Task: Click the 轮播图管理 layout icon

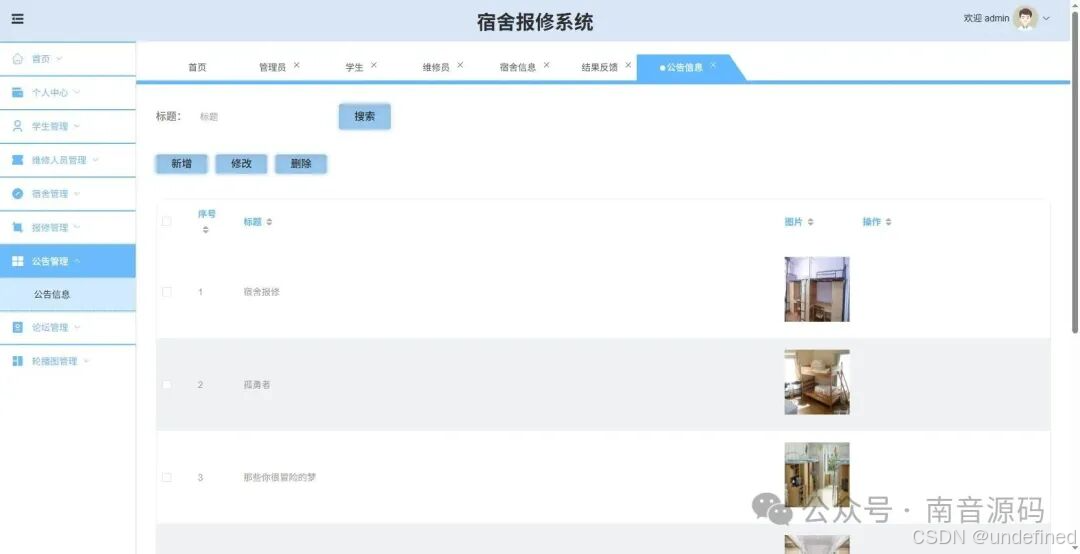Action: pos(18,361)
